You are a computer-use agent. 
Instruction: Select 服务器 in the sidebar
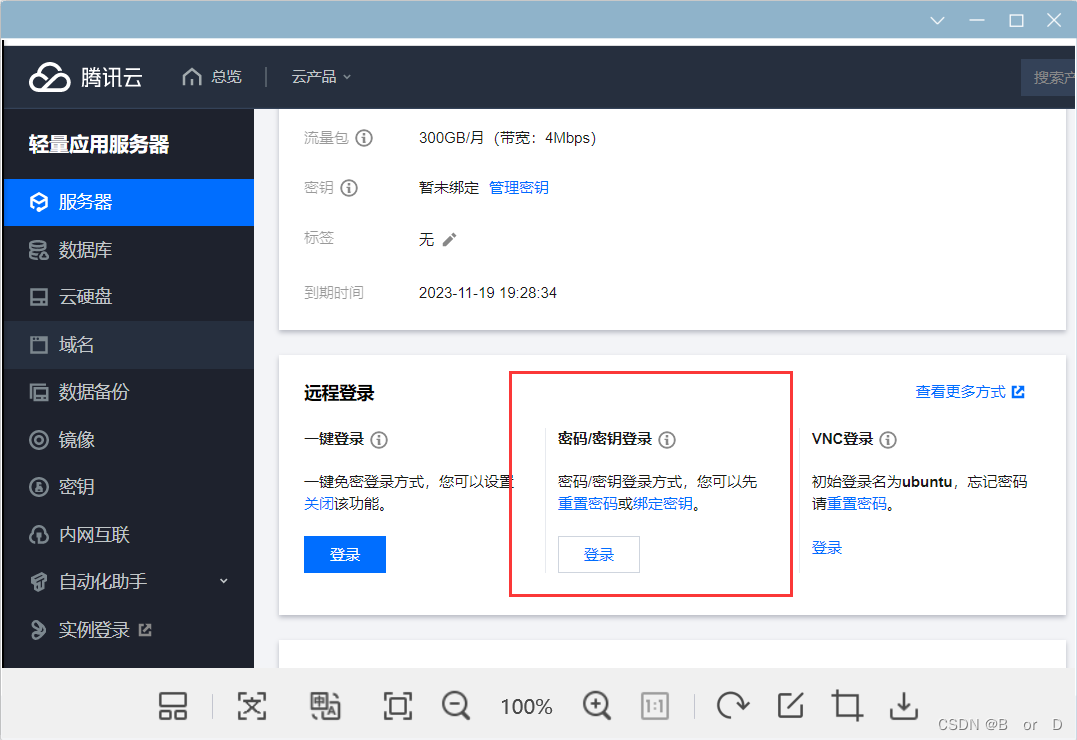[x=128, y=202]
